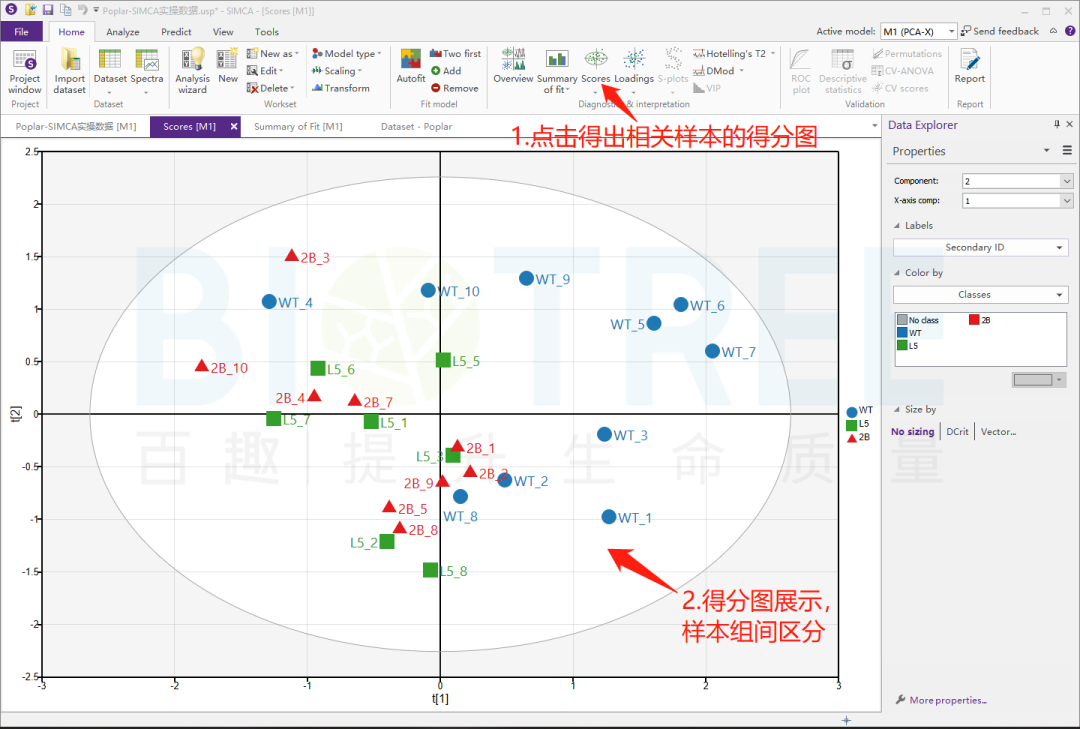1080x729 pixels.
Task: Open the Color by Classes dropdown
Action: point(980,295)
